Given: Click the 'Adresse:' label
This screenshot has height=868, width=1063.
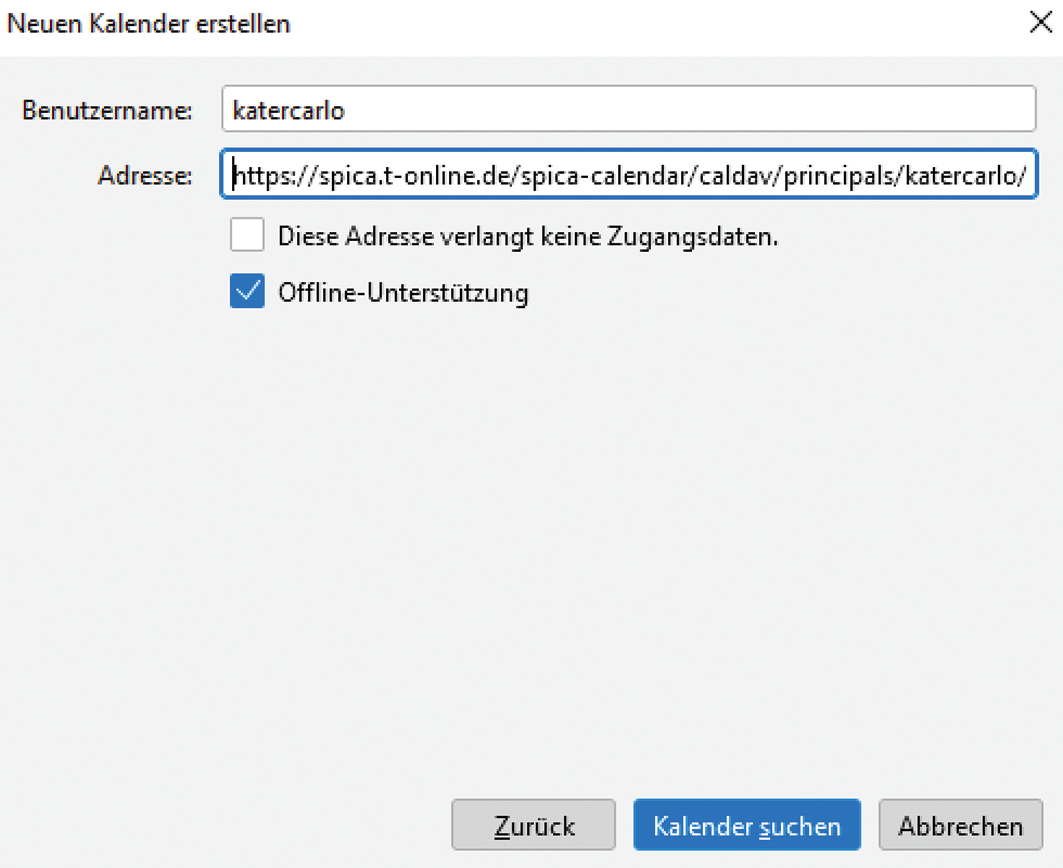Looking at the screenshot, I should [x=144, y=176].
